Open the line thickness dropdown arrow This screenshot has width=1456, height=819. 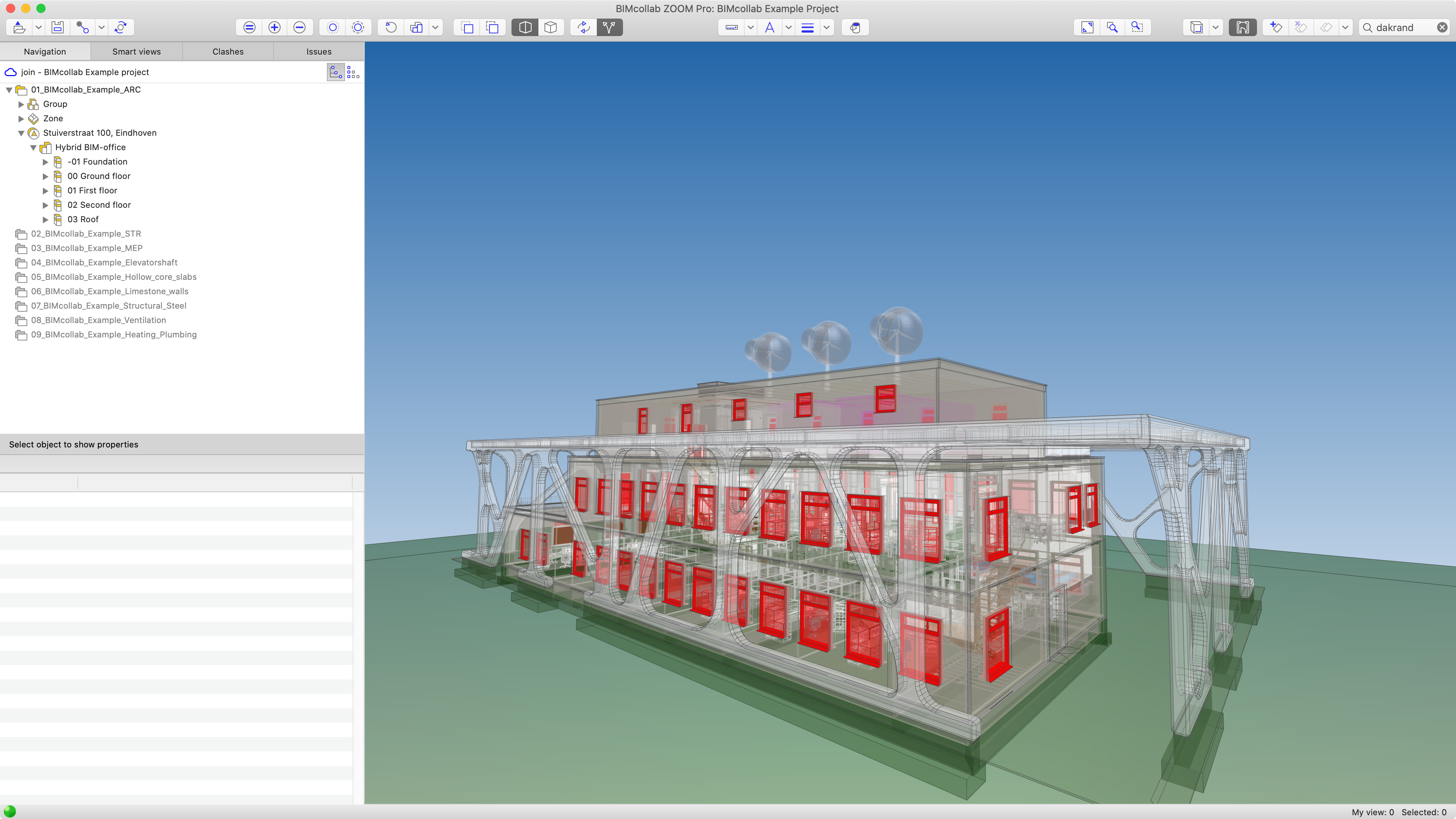pos(826,27)
